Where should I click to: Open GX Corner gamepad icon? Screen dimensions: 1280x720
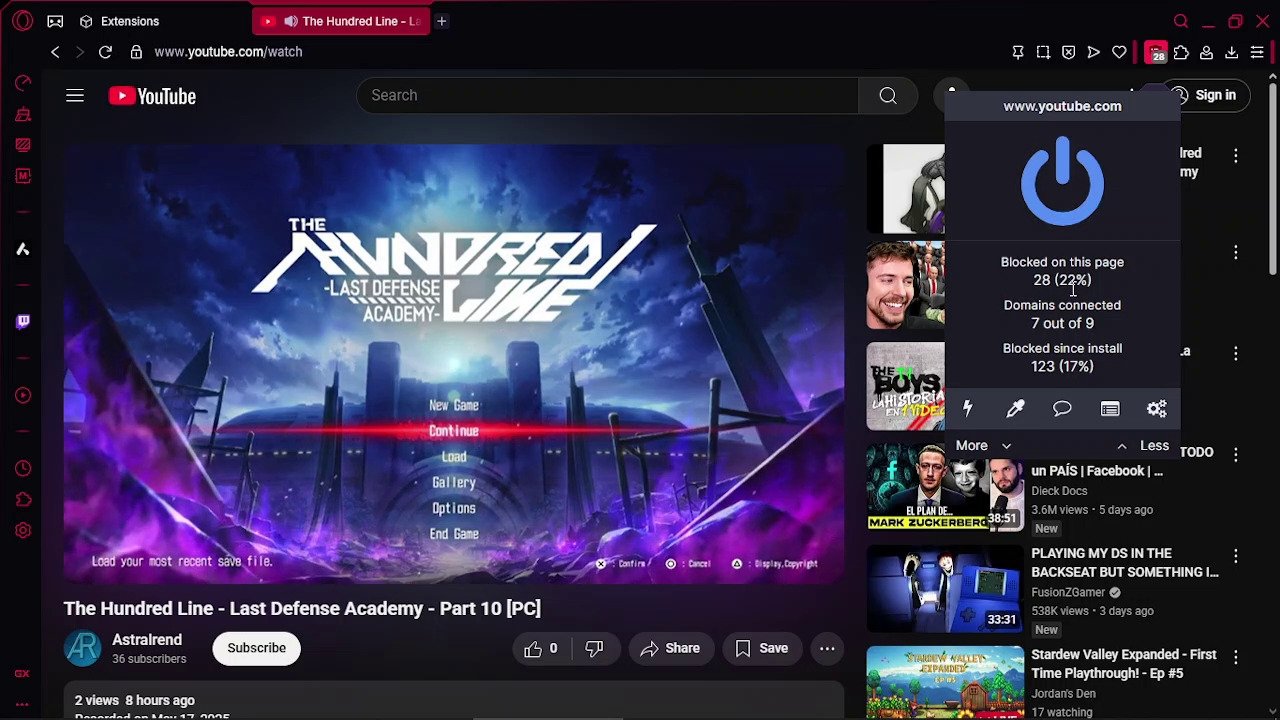[55, 21]
